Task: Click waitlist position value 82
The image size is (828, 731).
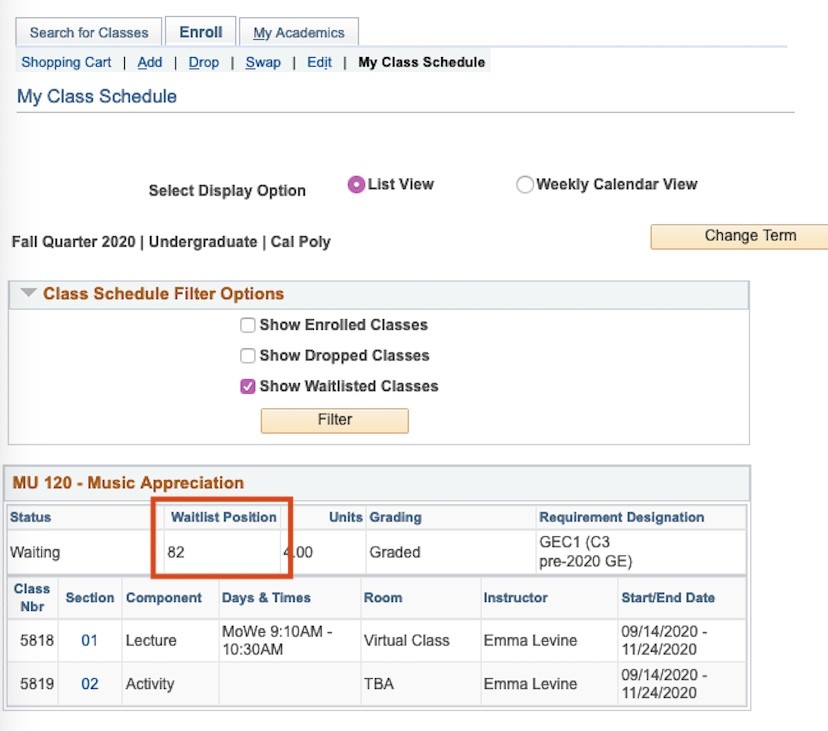Action: point(176,552)
